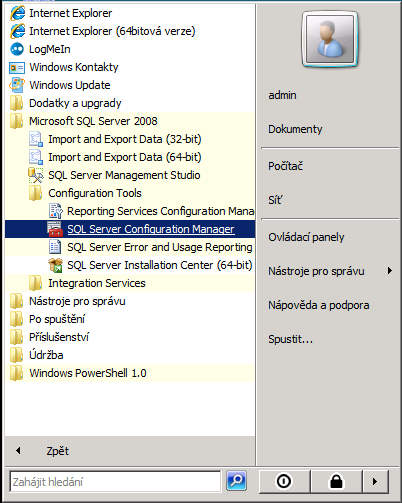The height and width of the screenshot is (503, 402).
Task: Expand Nástroje pro správu submenu arrow
Action: pos(389,271)
